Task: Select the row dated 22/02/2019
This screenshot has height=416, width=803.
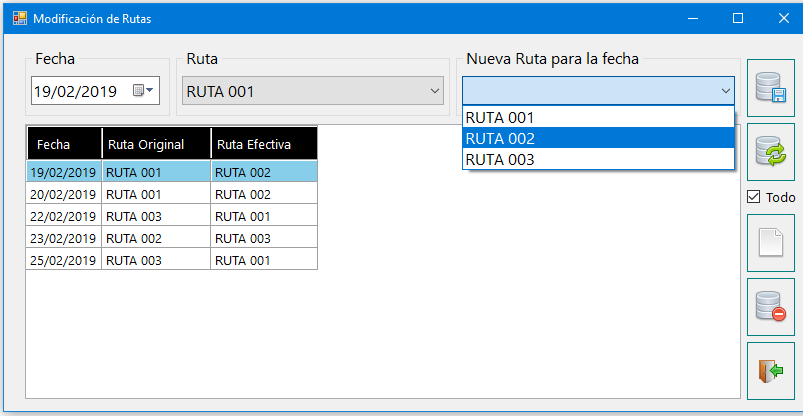Action: pyautogui.click(x=172, y=217)
